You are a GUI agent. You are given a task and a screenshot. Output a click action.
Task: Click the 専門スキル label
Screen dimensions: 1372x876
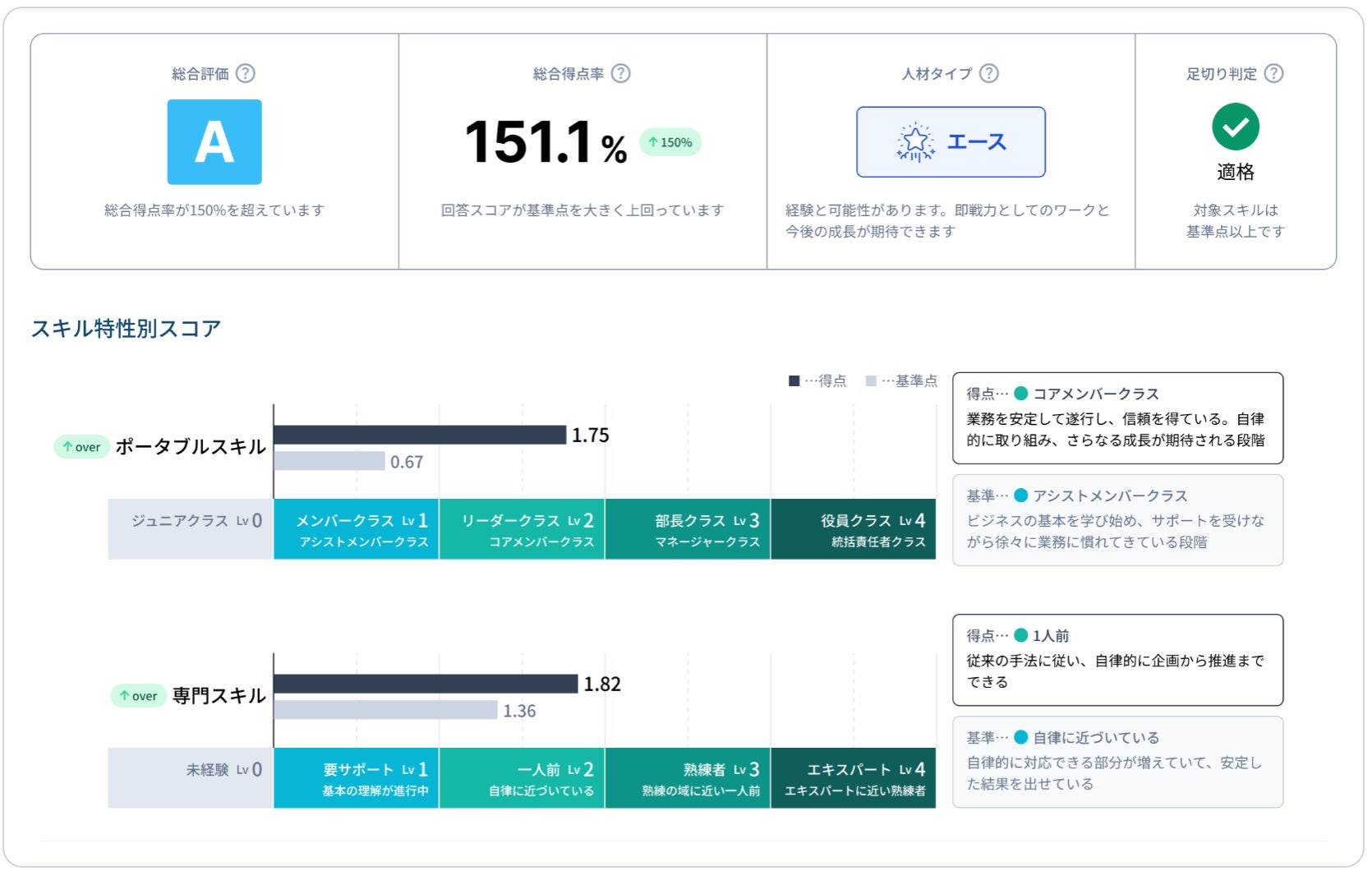(219, 696)
